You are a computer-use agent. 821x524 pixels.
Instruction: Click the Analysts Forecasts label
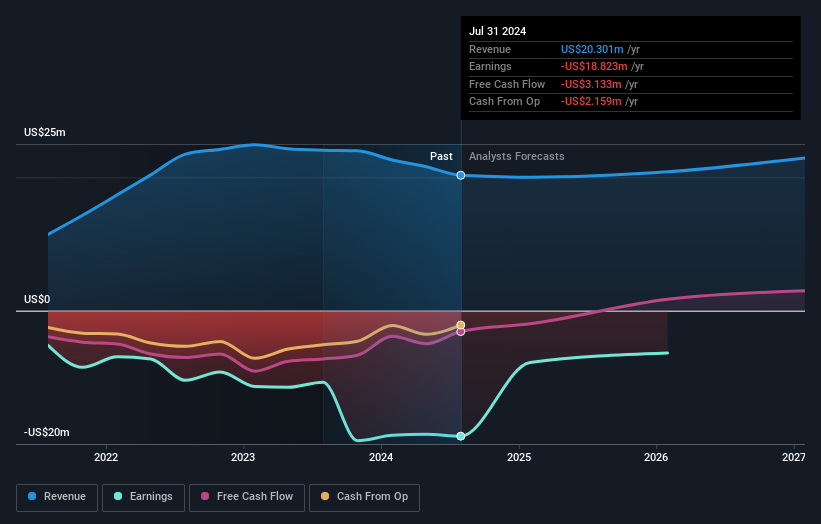pos(517,156)
